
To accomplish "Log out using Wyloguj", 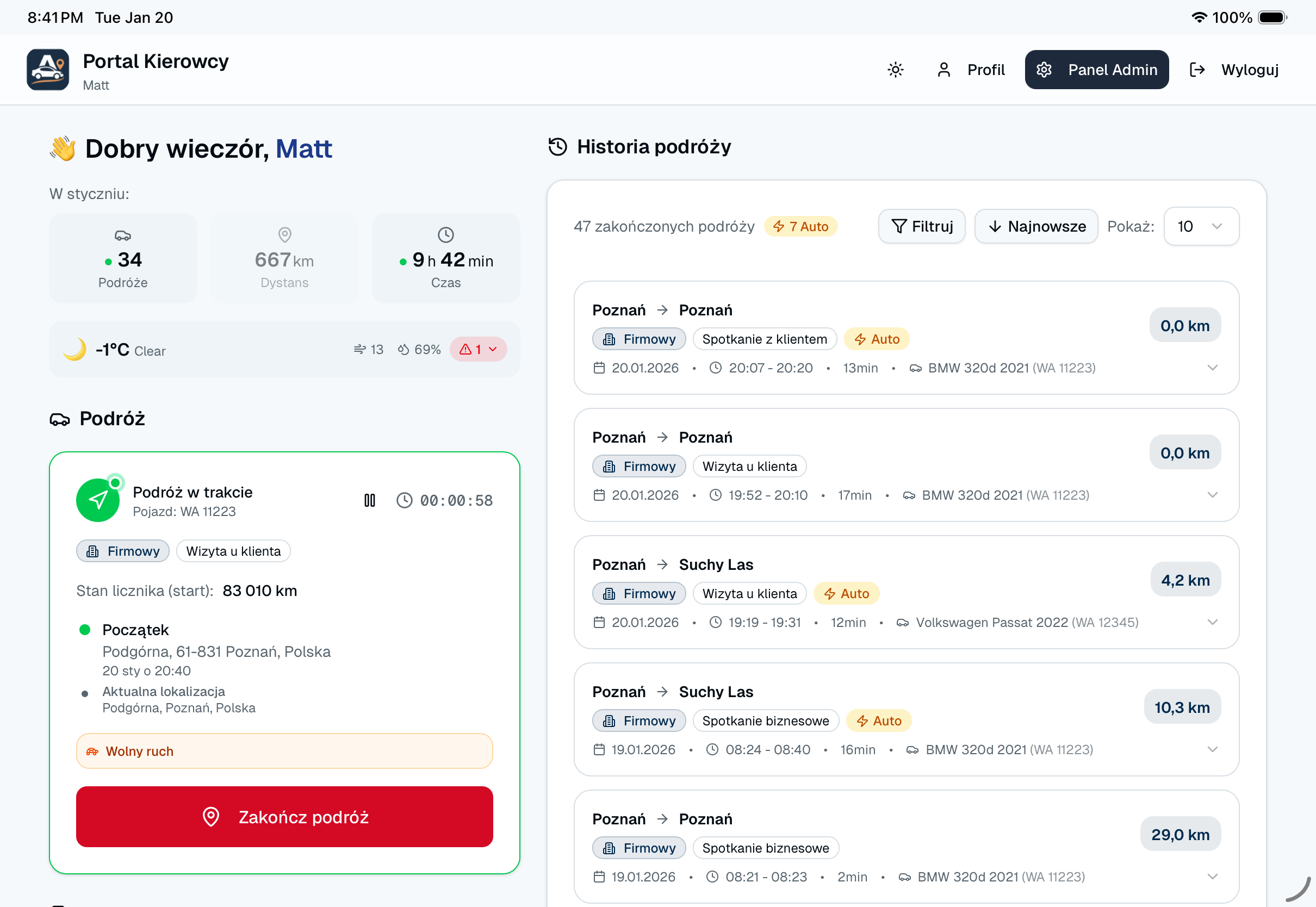I will point(1233,70).
